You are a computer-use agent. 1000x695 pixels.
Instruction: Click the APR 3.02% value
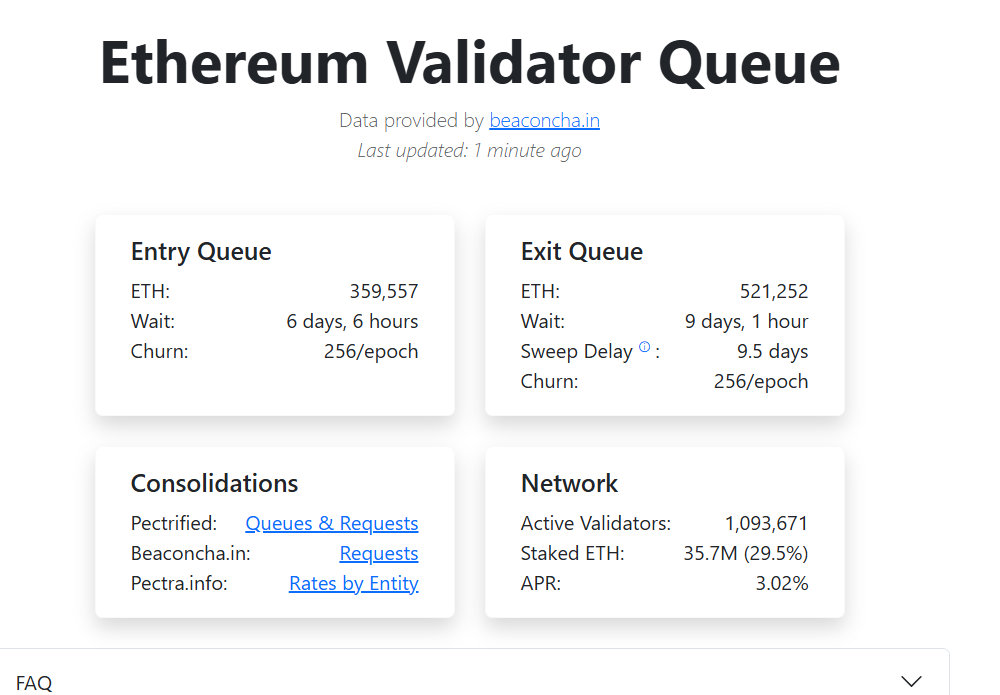[782, 583]
